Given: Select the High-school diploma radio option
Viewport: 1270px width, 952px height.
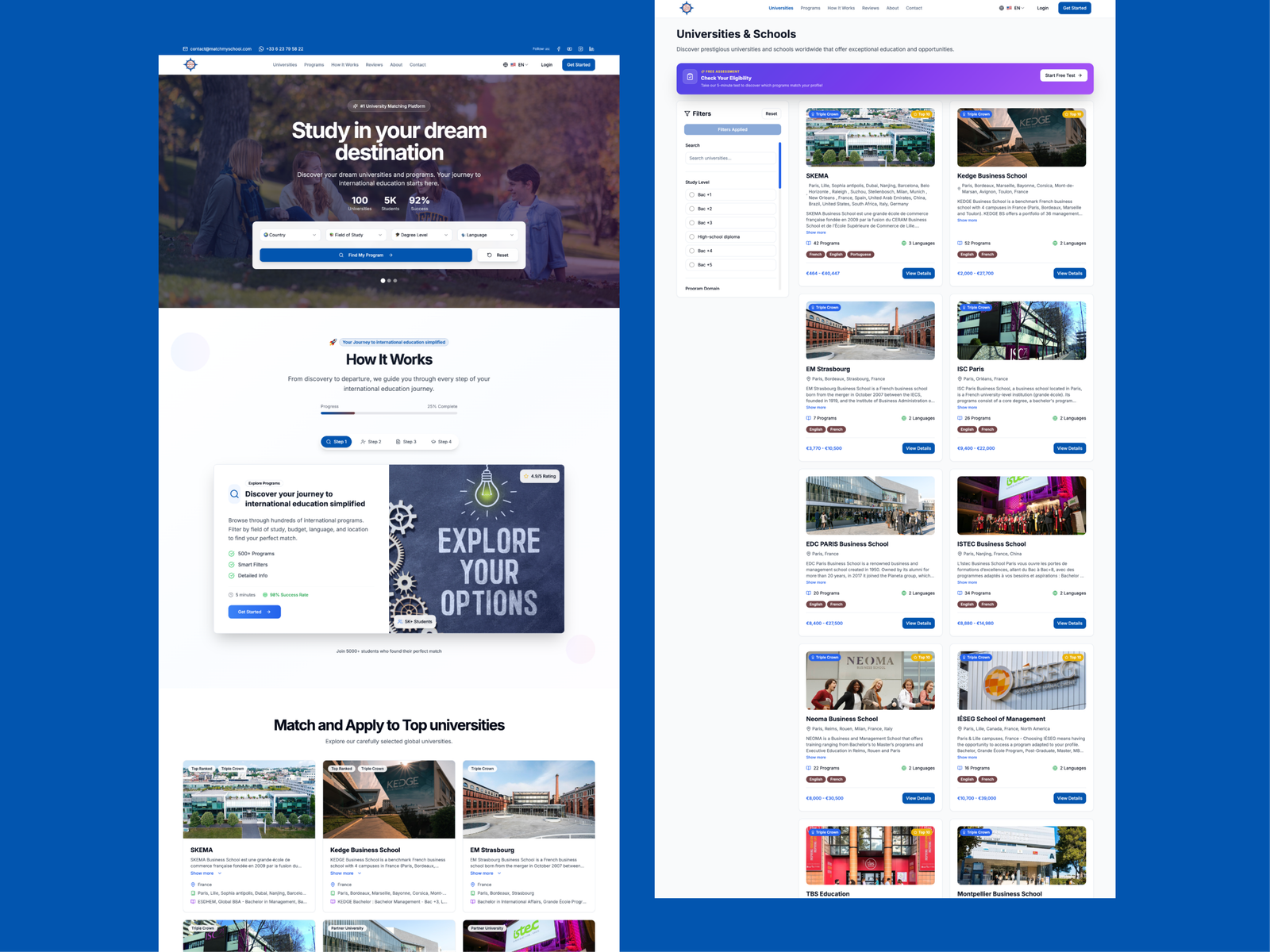Looking at the screenshot, I should pos(691,236).
